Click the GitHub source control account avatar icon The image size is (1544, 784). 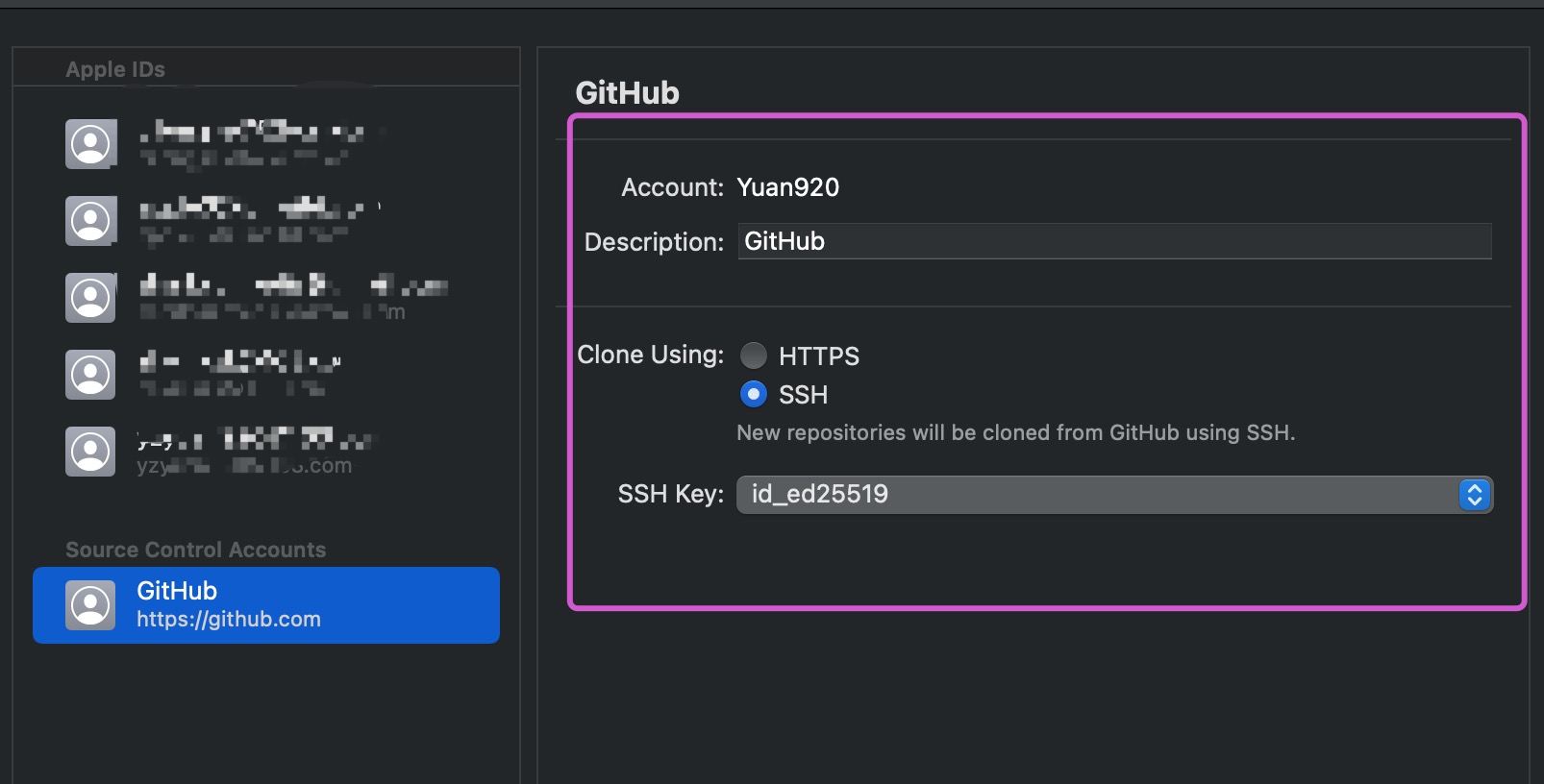[90, 605]
